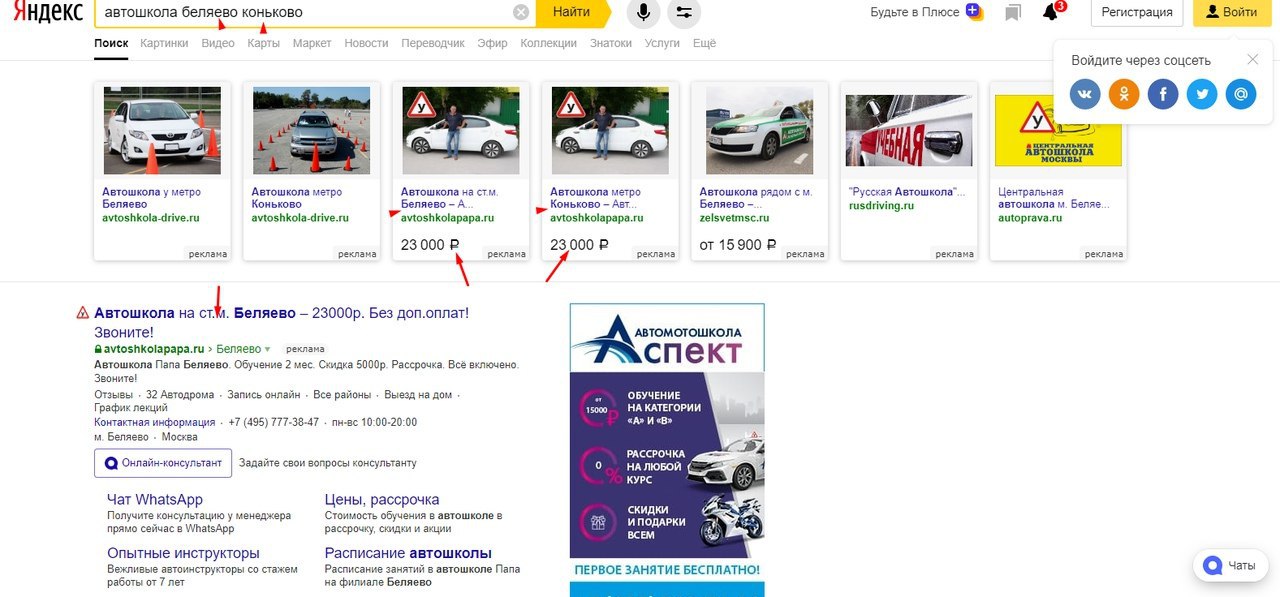Clear the search field with the X icon
This screenshot has height=597, width=1280.
(521, 12)
